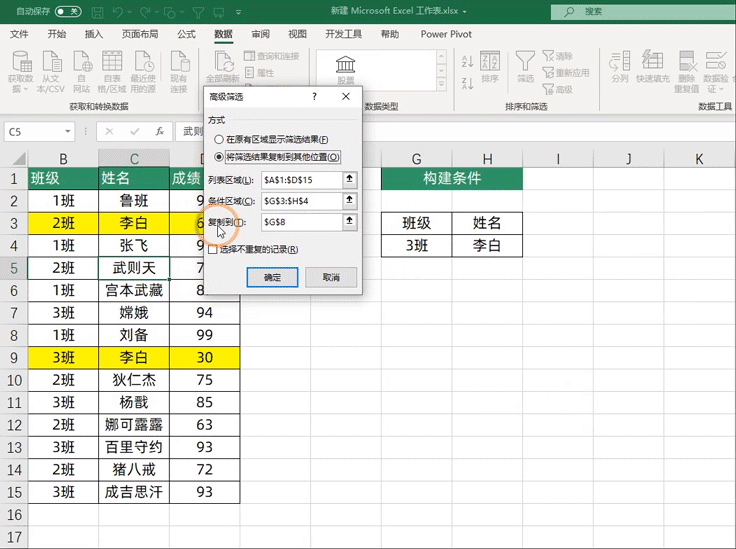Open the 文件 menu tab

click(x=19, y=34)
